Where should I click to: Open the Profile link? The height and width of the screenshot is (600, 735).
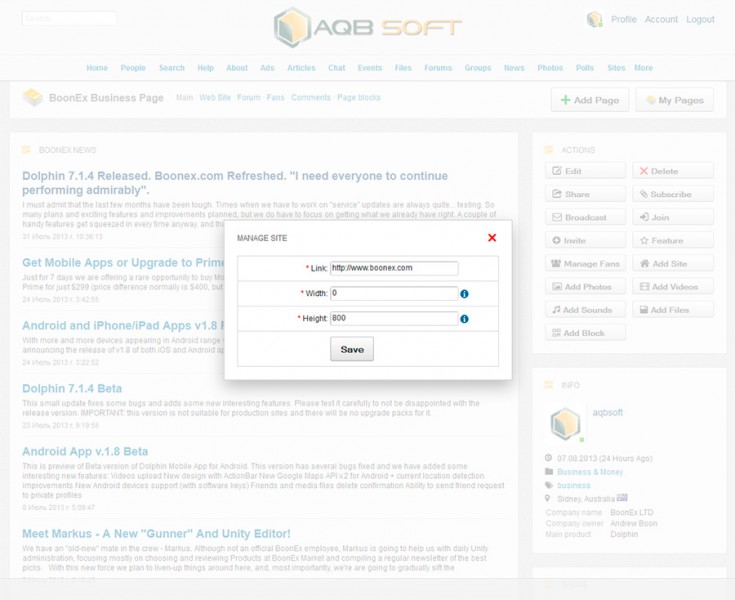[623, 19]
